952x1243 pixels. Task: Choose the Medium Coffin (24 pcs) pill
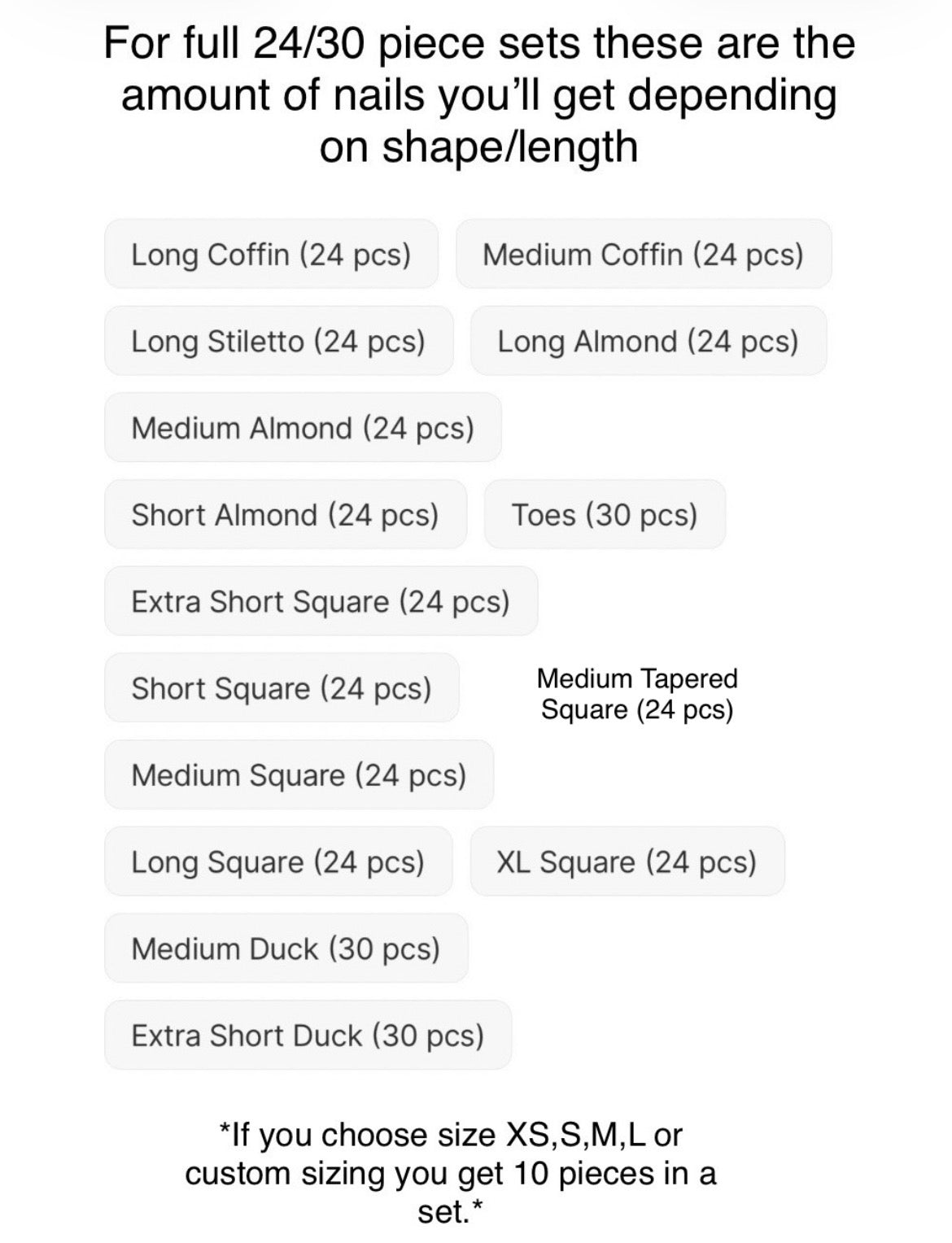point(643,255)
